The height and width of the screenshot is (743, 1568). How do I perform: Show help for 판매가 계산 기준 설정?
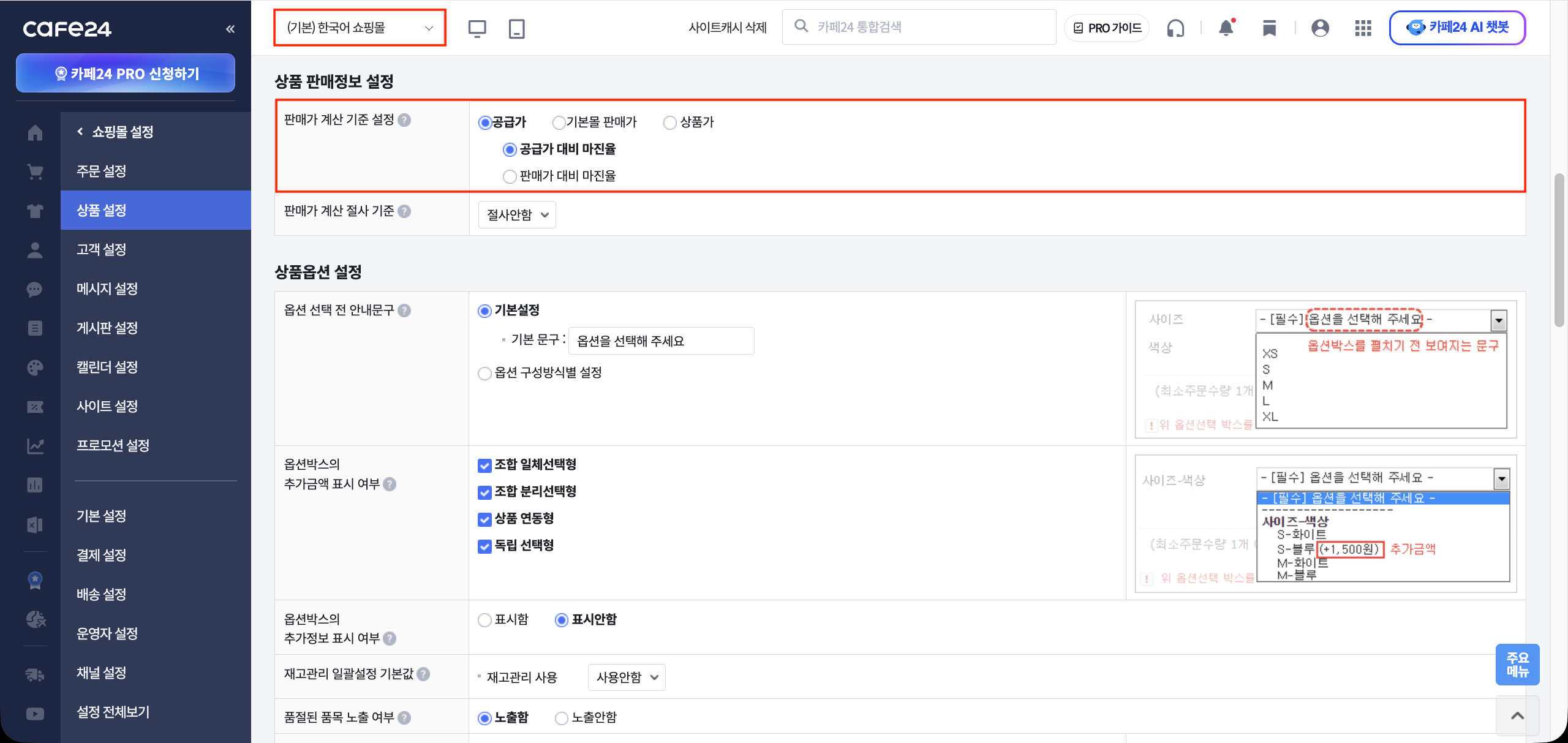(x=404, y=120)
